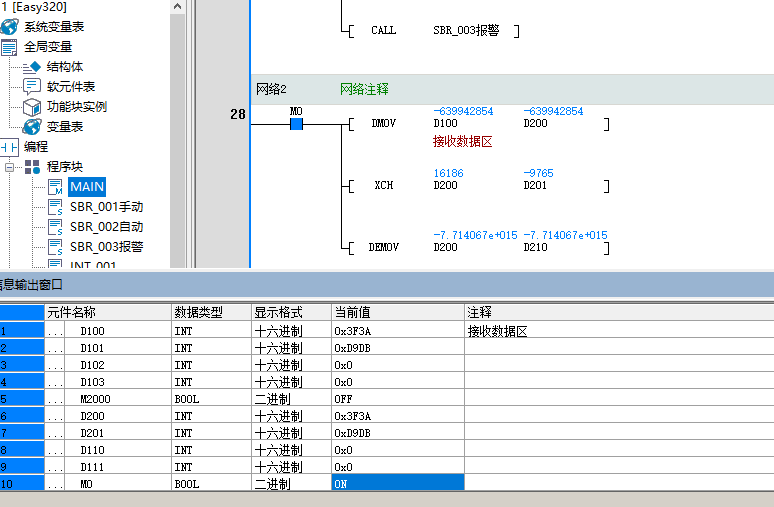Screen dimensions: 774x507
Task: Click the 编程 ladder contact icon
Action: [x=10, y=147]
